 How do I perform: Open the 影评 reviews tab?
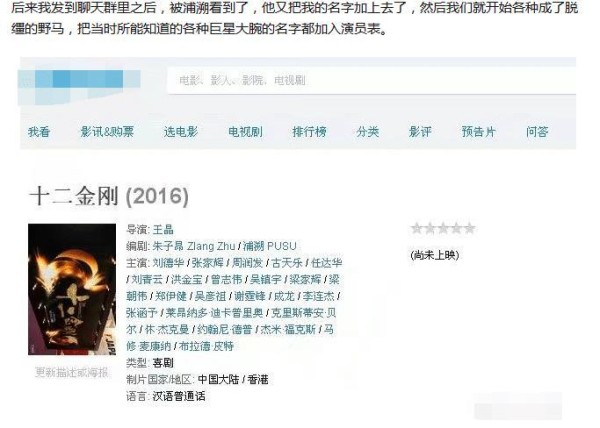420,132
